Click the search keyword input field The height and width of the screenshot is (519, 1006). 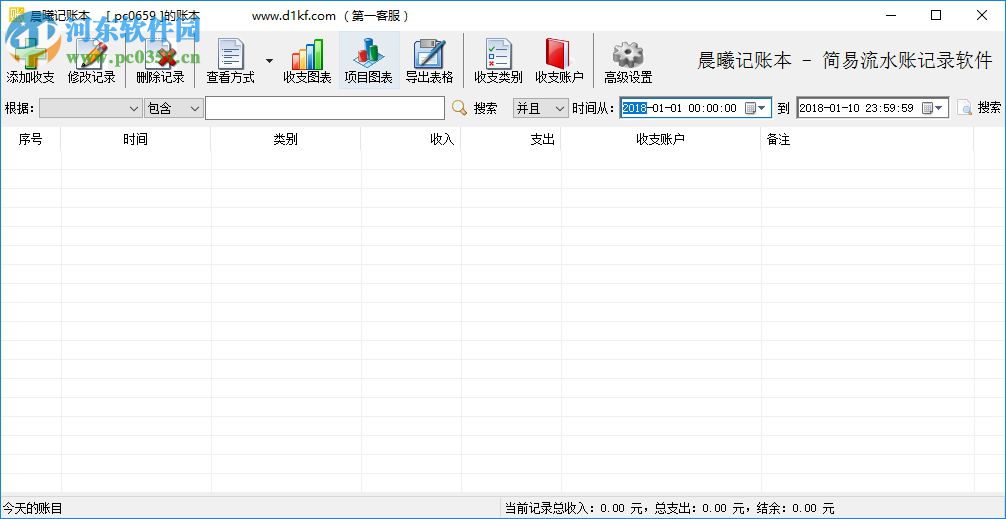point(325,108)
